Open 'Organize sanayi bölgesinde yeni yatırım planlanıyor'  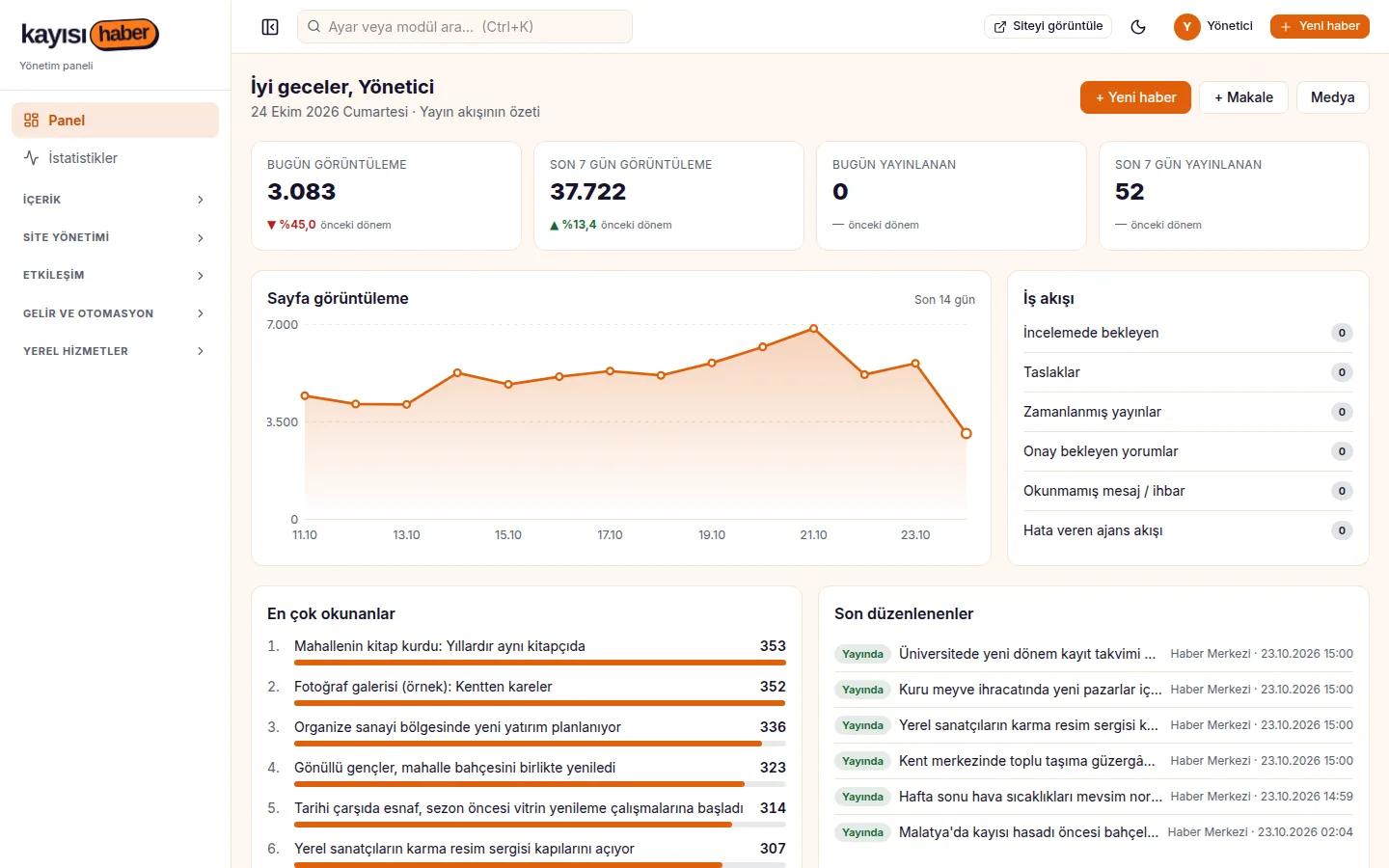coord(457,727)
